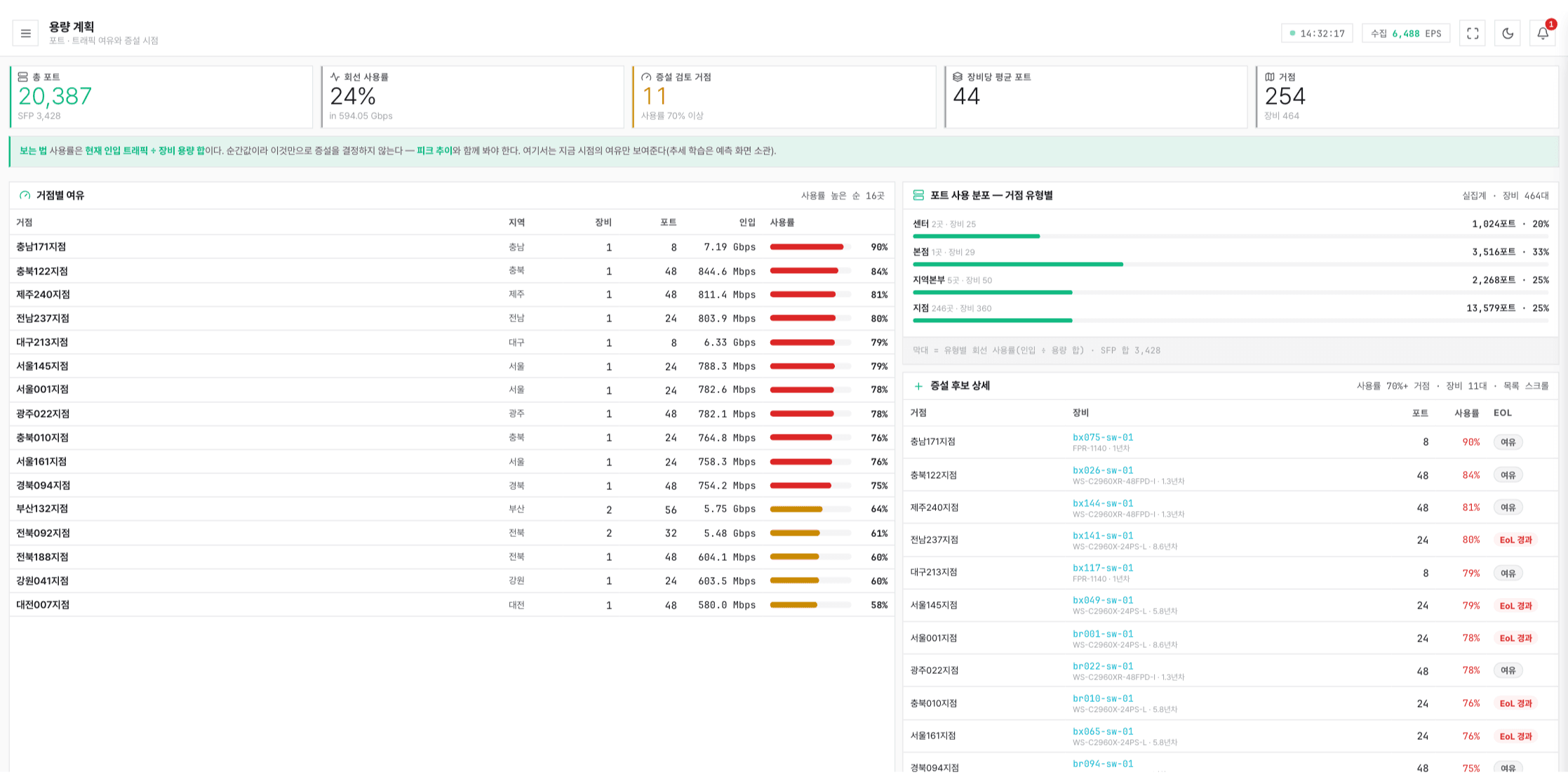Select the 제주240지점 row in site table
The width and height of the screenshot is (1568, 782).
[452, 295]
